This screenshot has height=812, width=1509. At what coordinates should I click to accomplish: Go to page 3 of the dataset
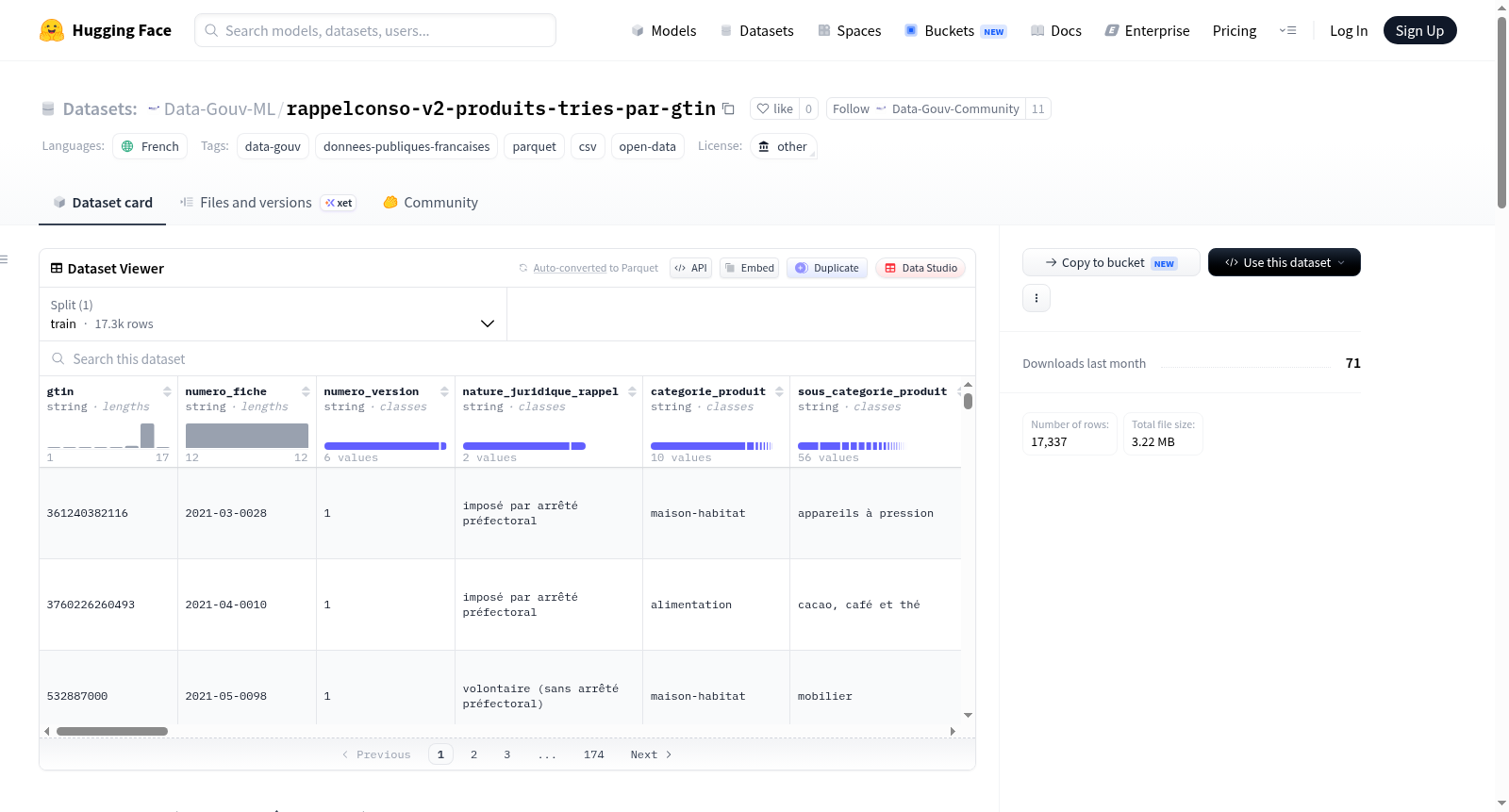(x=506, y=754)
